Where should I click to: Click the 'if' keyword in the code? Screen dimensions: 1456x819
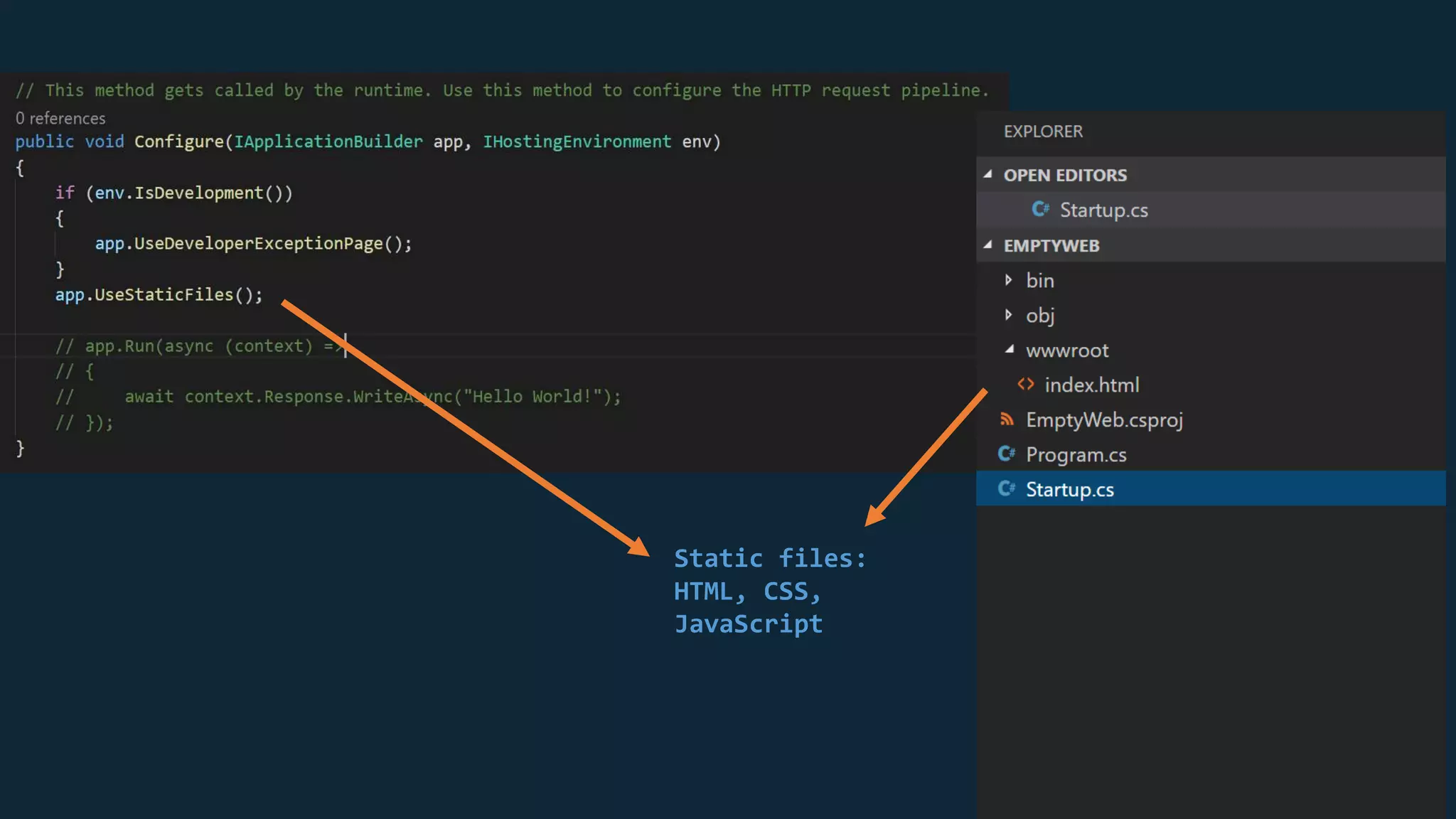65,193
